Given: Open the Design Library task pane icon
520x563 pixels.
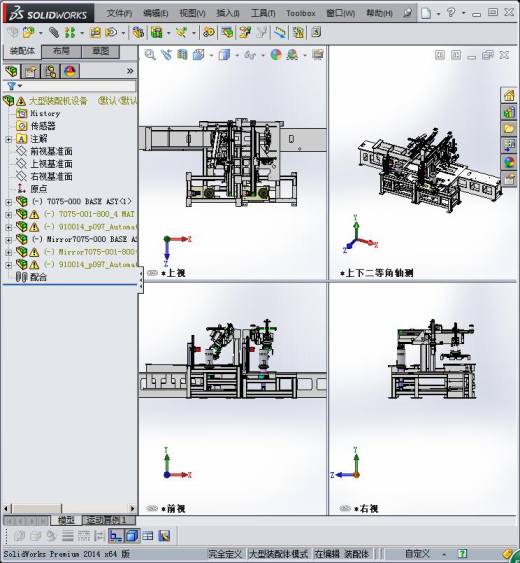Looking at the screenshot, I should (509, 112).
